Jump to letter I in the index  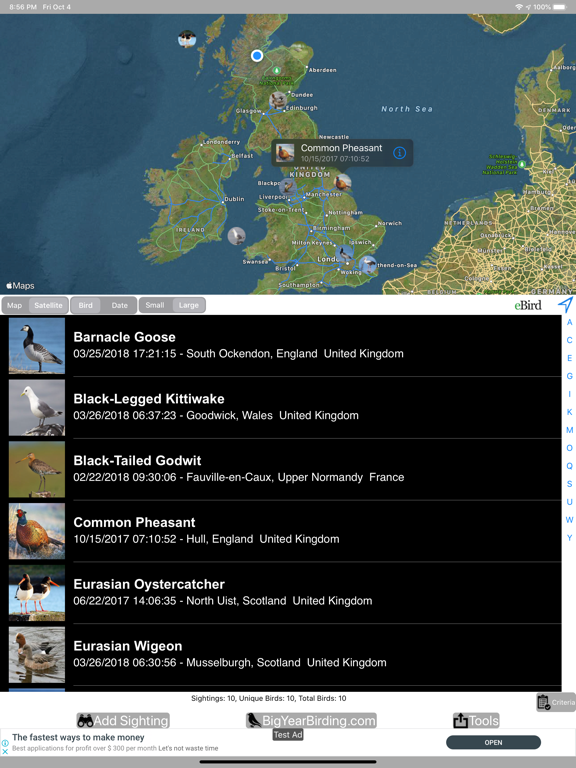click(569, 394)
